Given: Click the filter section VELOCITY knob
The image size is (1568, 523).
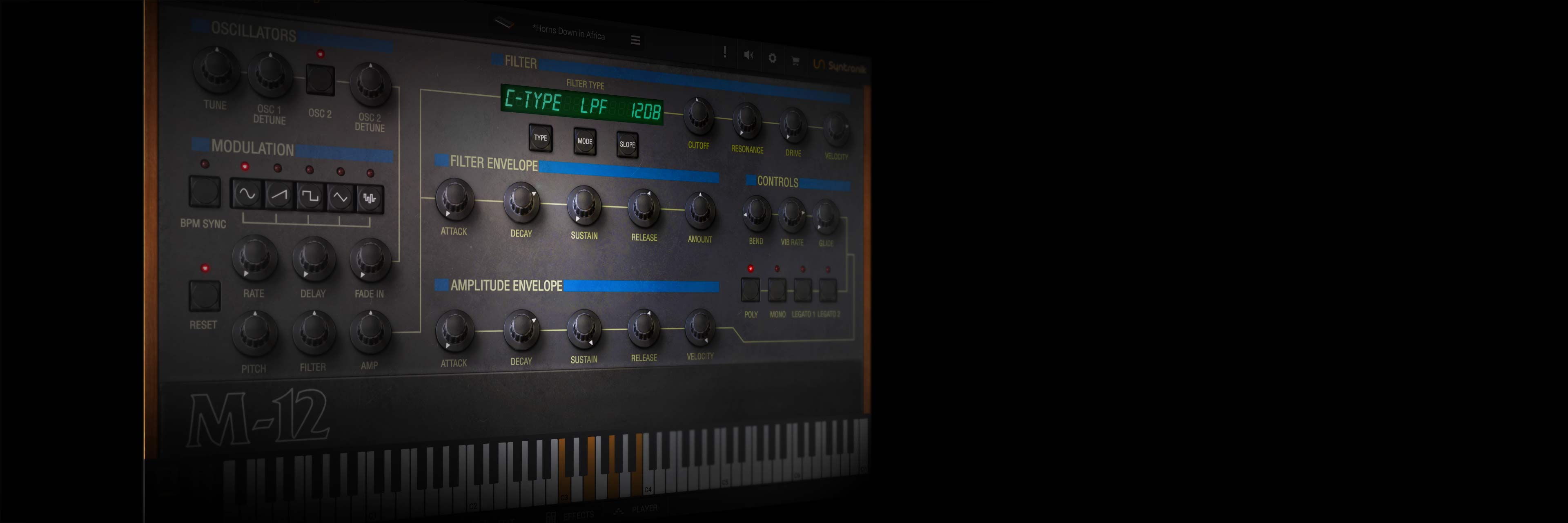Looking at the screenshot, I should coord(836,129).
